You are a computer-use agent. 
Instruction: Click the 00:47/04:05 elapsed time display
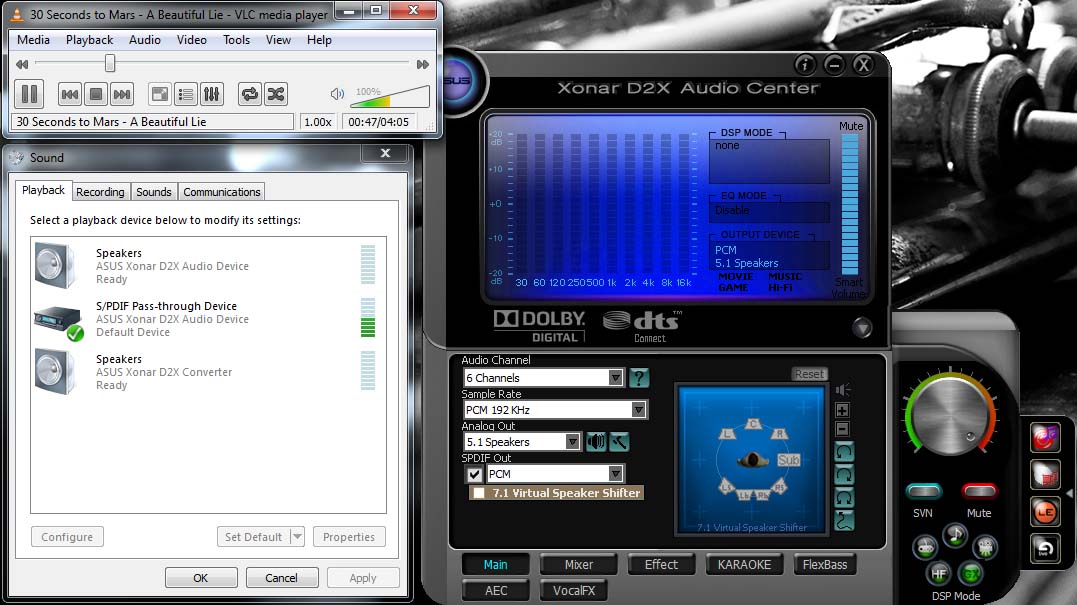[378, 122]
